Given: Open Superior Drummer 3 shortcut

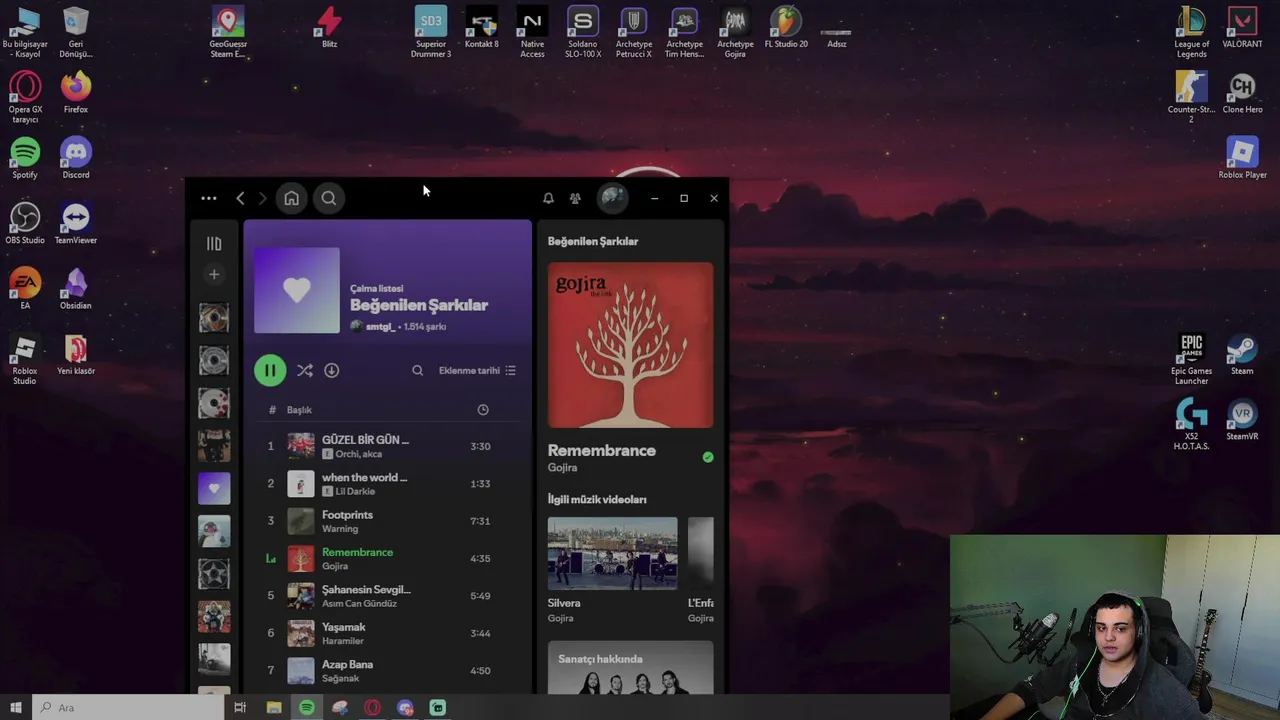Looking at the screenshot, I should 431,33.
